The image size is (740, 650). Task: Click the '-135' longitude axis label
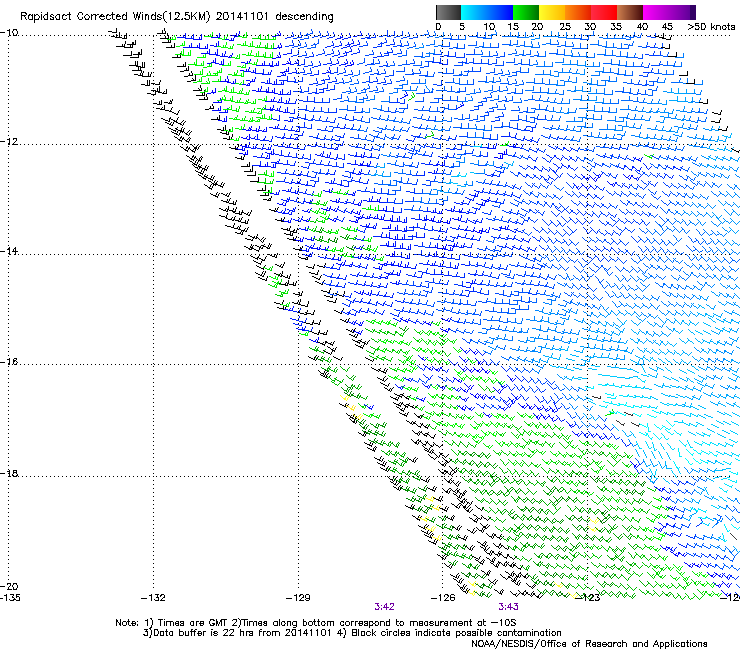10,598
